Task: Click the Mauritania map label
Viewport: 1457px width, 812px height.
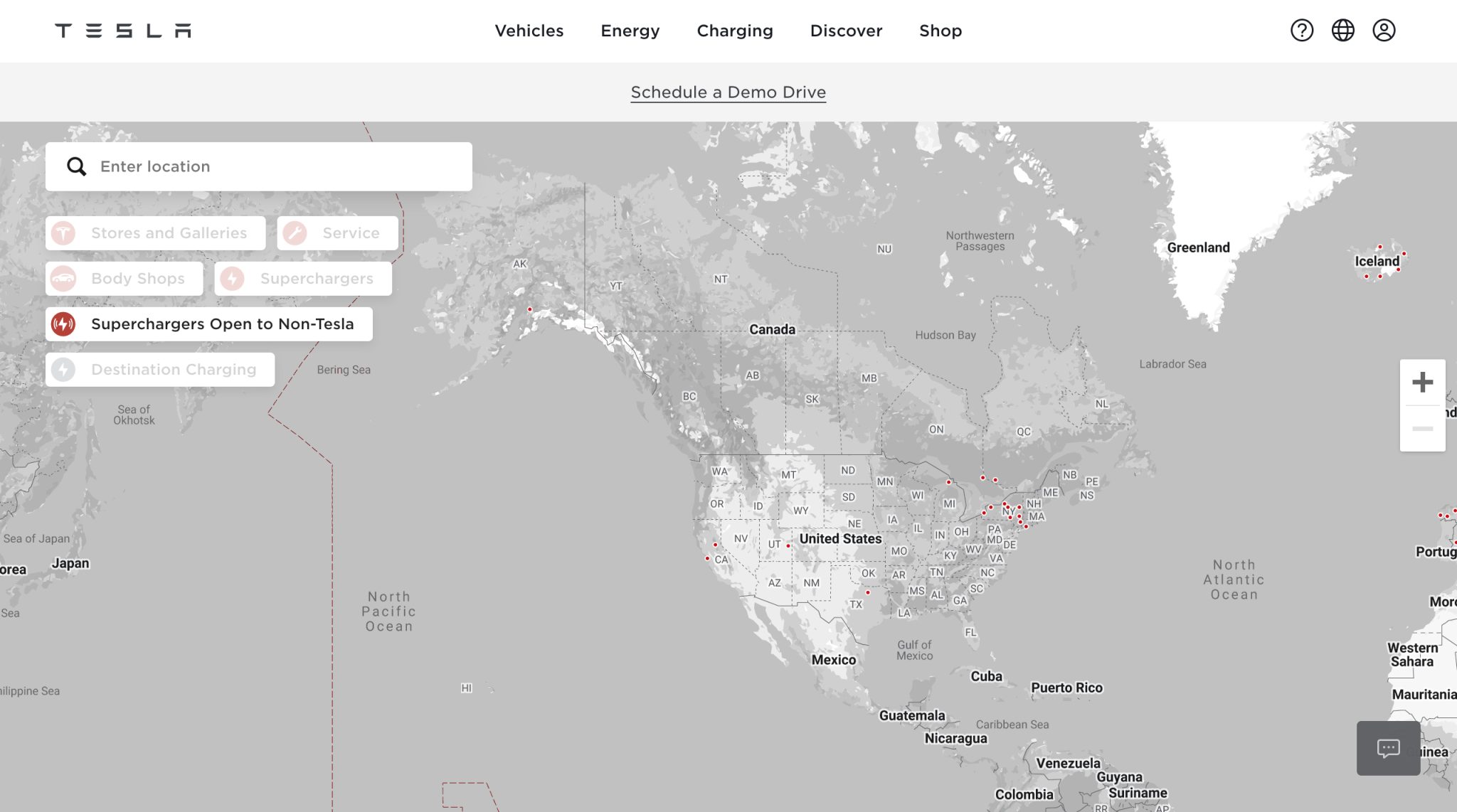Action: 1424,695
